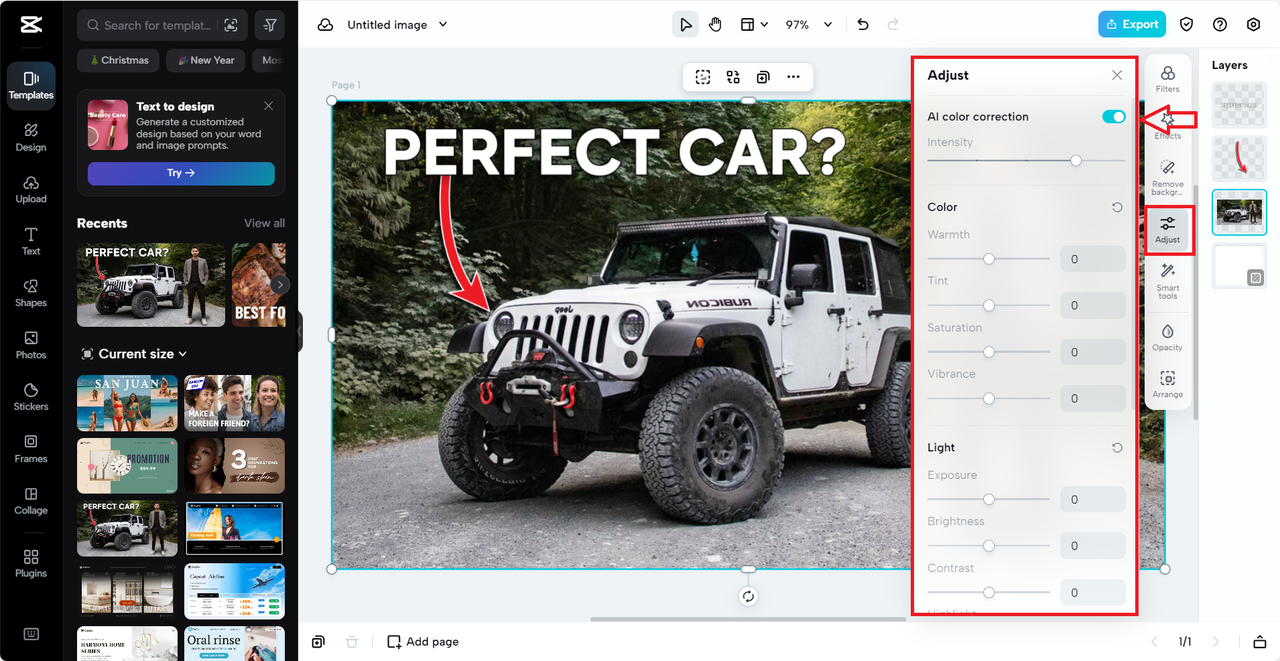1280x661 pixels.
Task: Click the Export button
Action: click(1132, 24)
